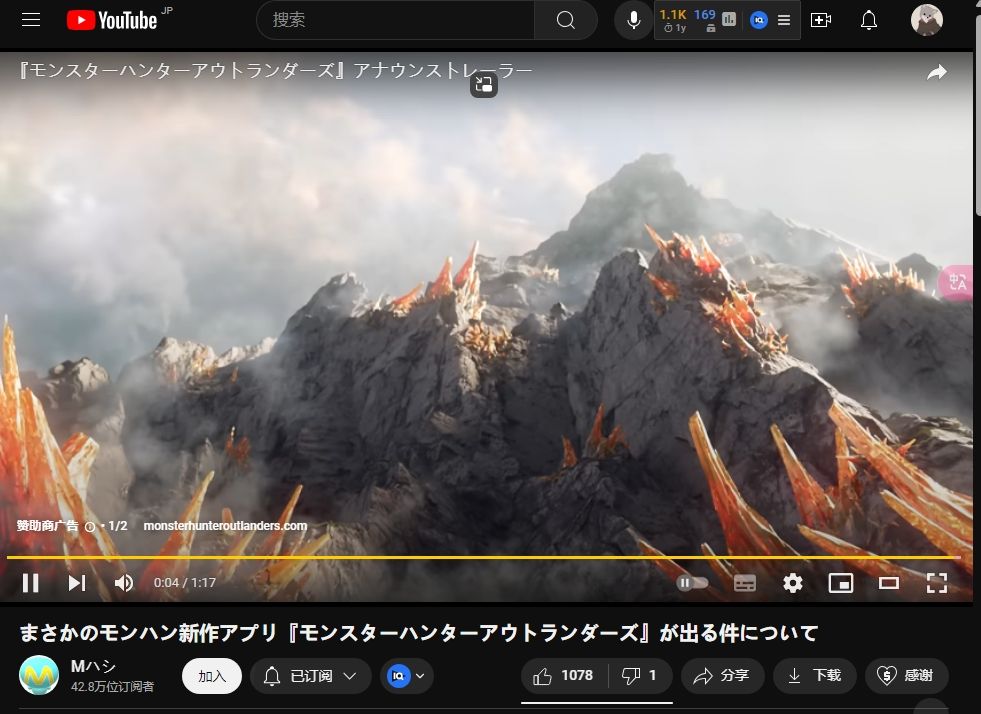Image resolution: width=981 pixels, height=714 pixels.
Task: Click the search magnifier button
Action: (566, 20)
